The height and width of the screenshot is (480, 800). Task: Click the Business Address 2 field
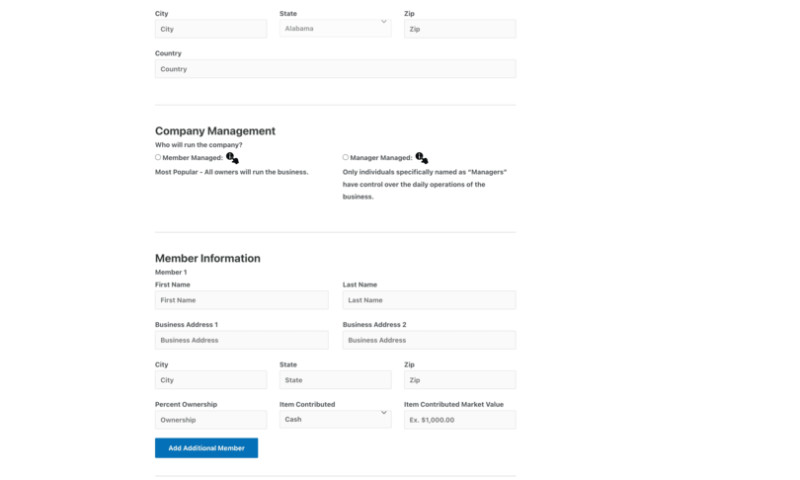click(x=429, y=340)
